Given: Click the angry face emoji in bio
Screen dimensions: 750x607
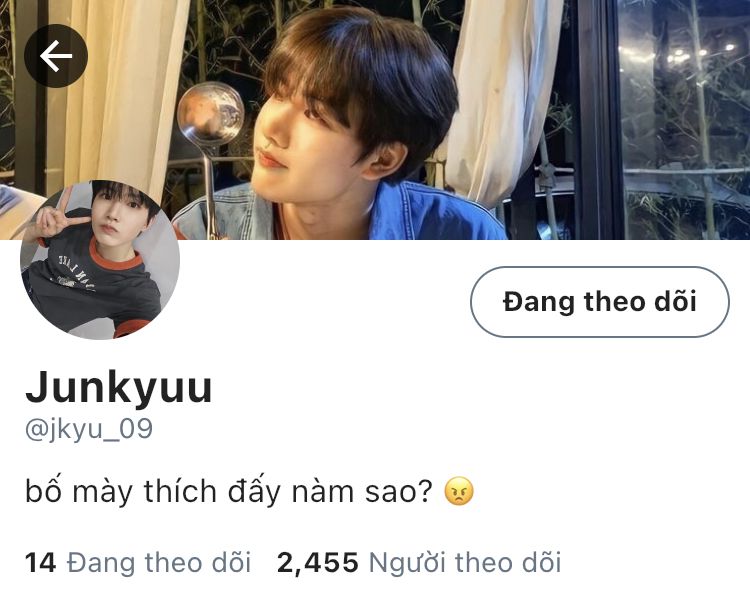Looking at the screenshot, I should pos(459,492).
